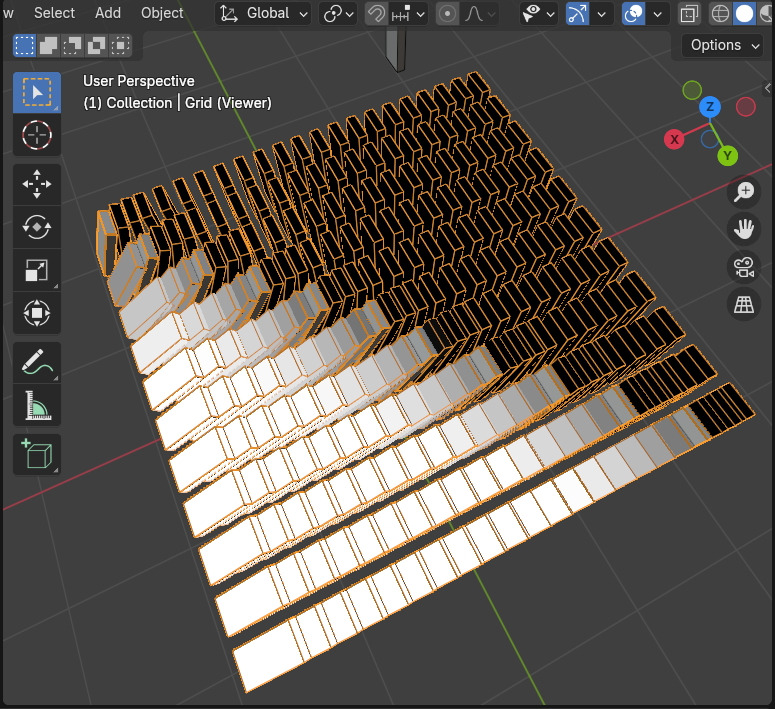Toggle camera view button
Screen dimensions: 775x709
click(x=744, y=267)
